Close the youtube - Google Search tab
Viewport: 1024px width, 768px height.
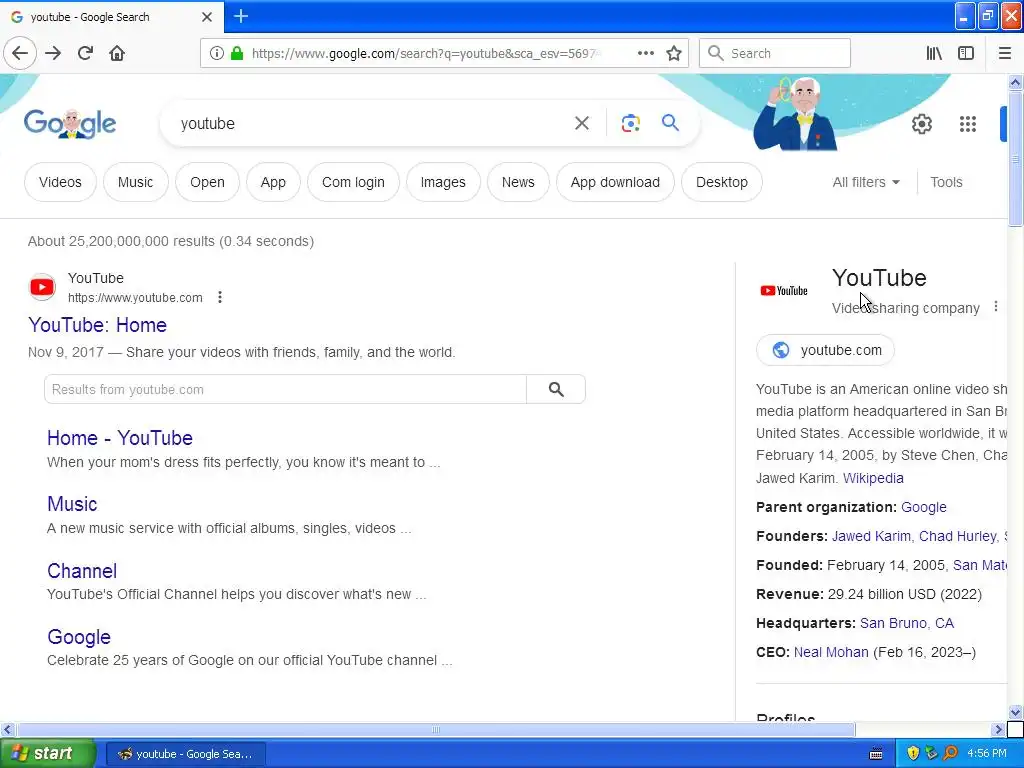pyautogui.click(x=206, y=17)
